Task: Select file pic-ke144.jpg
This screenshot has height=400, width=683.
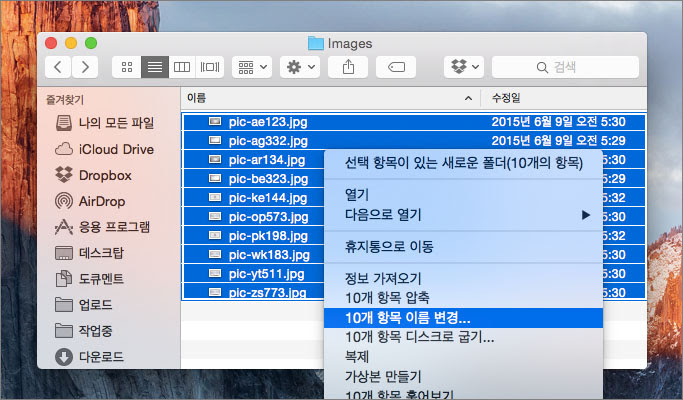Action: (268, 198)
